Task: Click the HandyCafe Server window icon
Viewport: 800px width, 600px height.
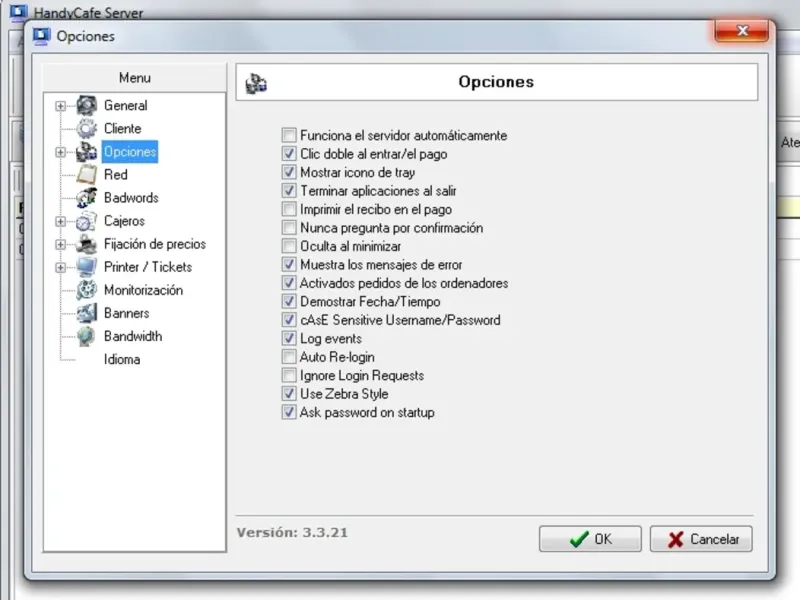Action: tap(18, 12)
